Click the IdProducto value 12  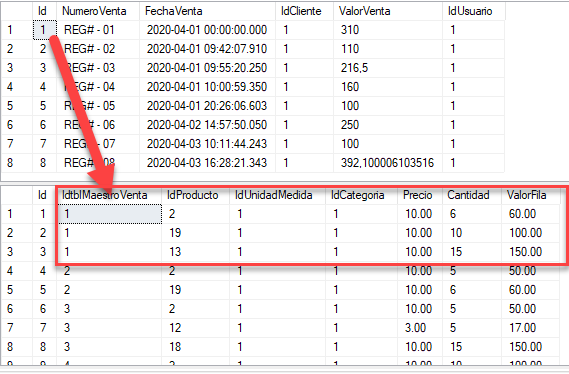coord(196,328)
